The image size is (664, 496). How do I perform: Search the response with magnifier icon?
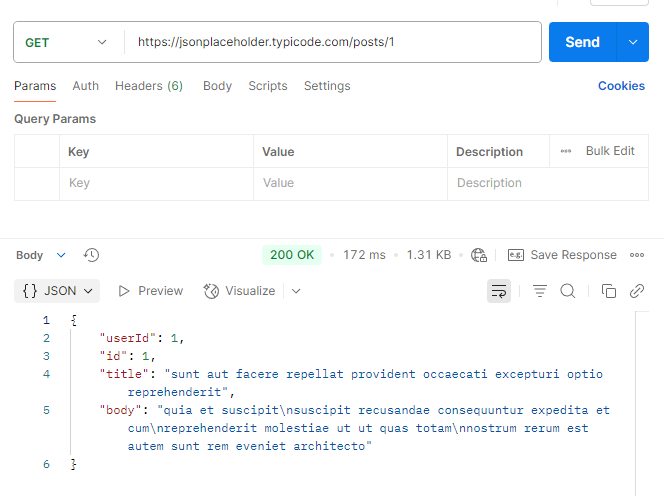coord(567,291)
